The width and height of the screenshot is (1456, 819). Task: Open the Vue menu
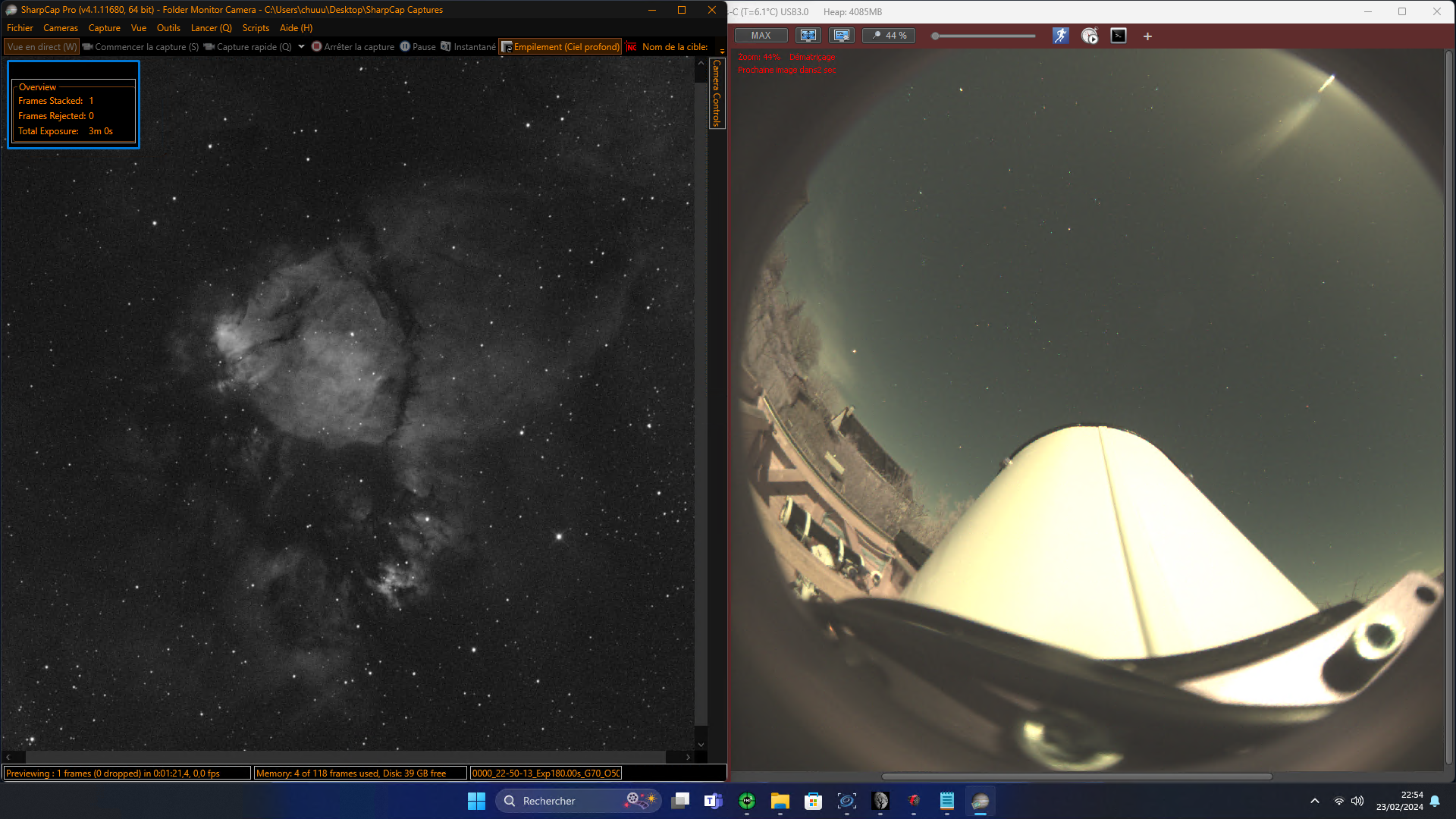point(139,28)
